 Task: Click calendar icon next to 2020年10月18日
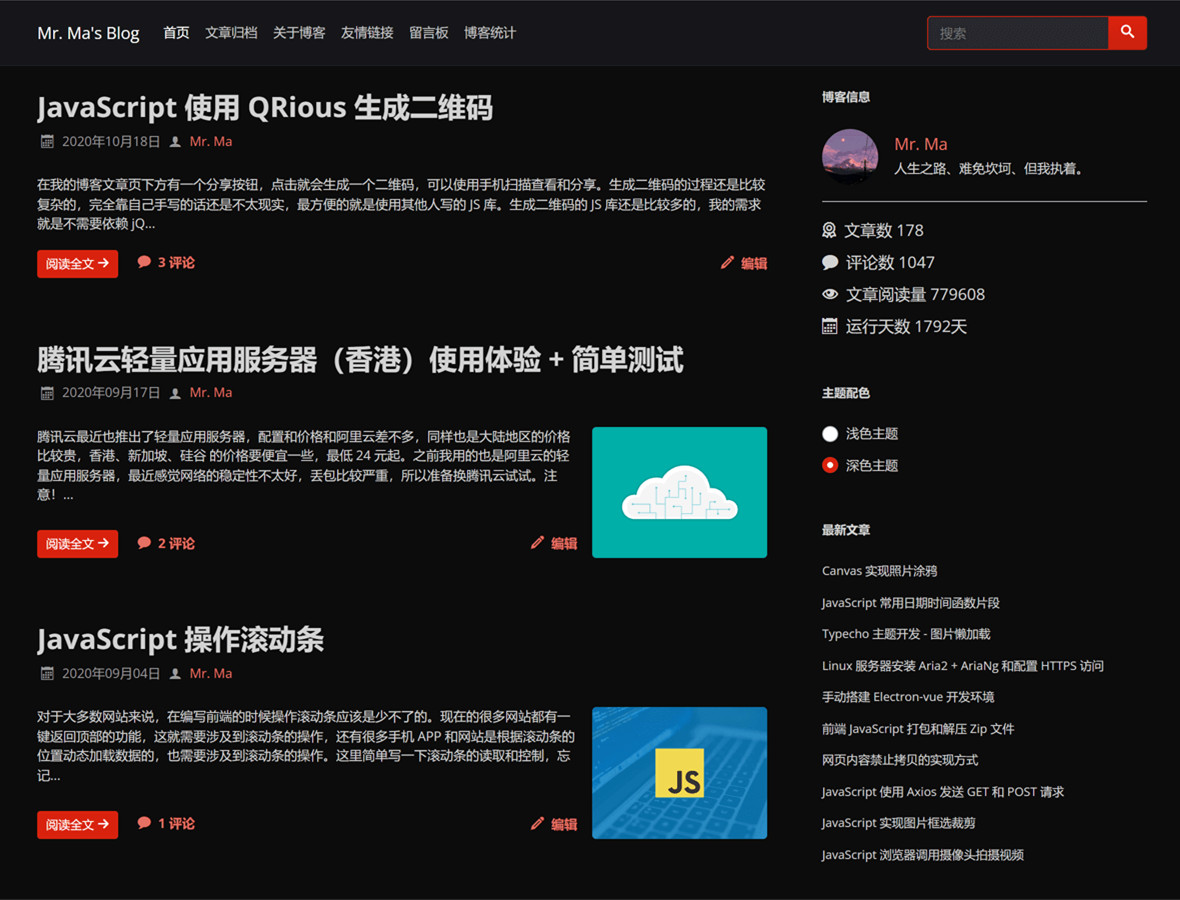[x=47, y=141]
